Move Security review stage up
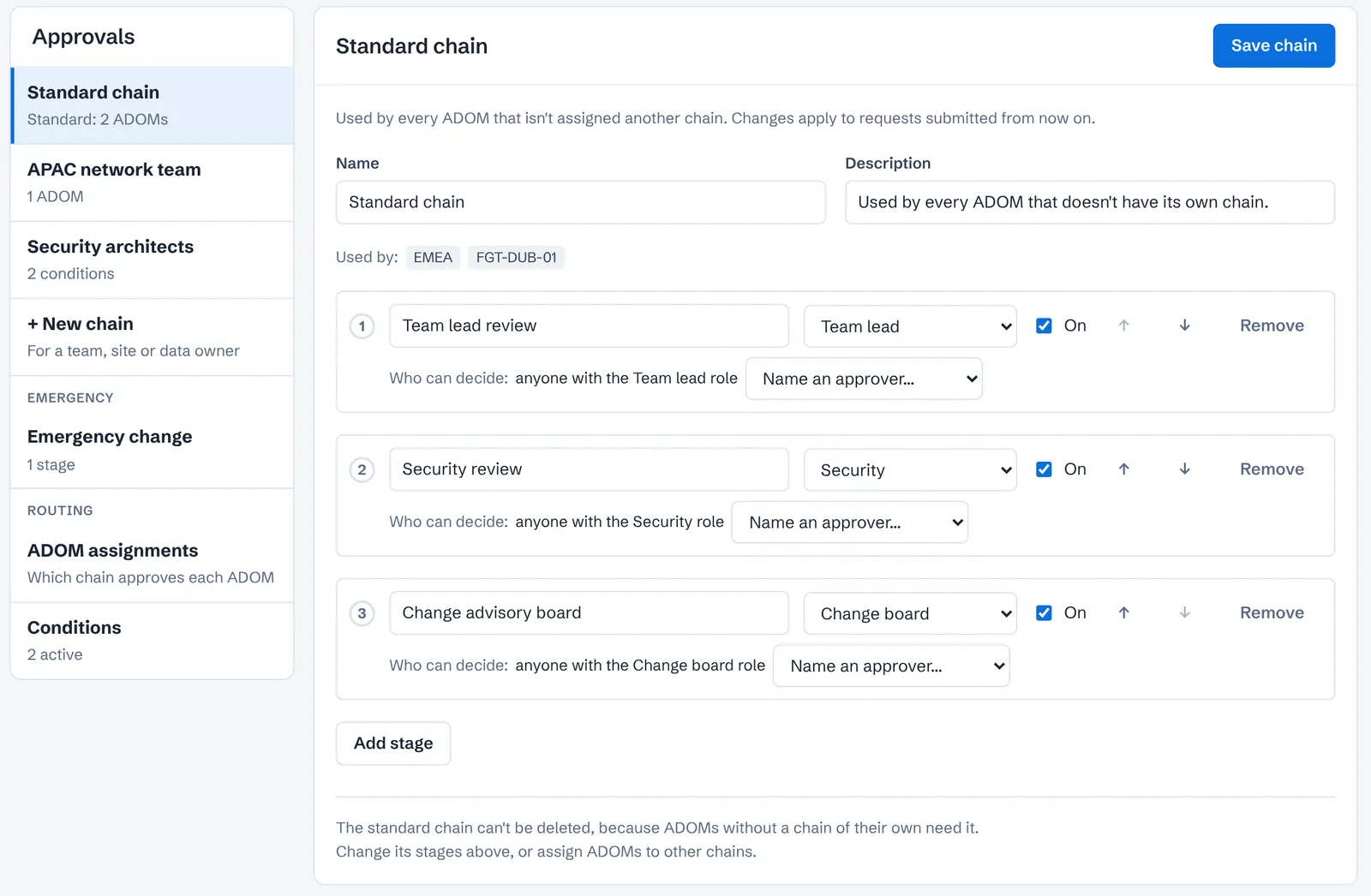Screen dimensions: 1371x896 [x=1123, y=469]
